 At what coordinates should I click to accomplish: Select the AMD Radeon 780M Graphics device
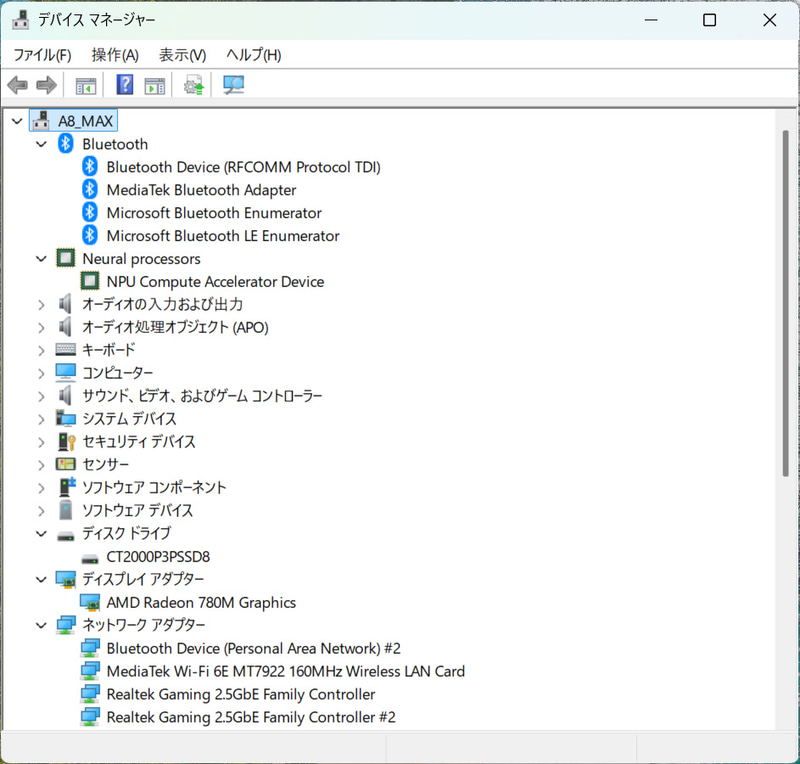(203, 602)
